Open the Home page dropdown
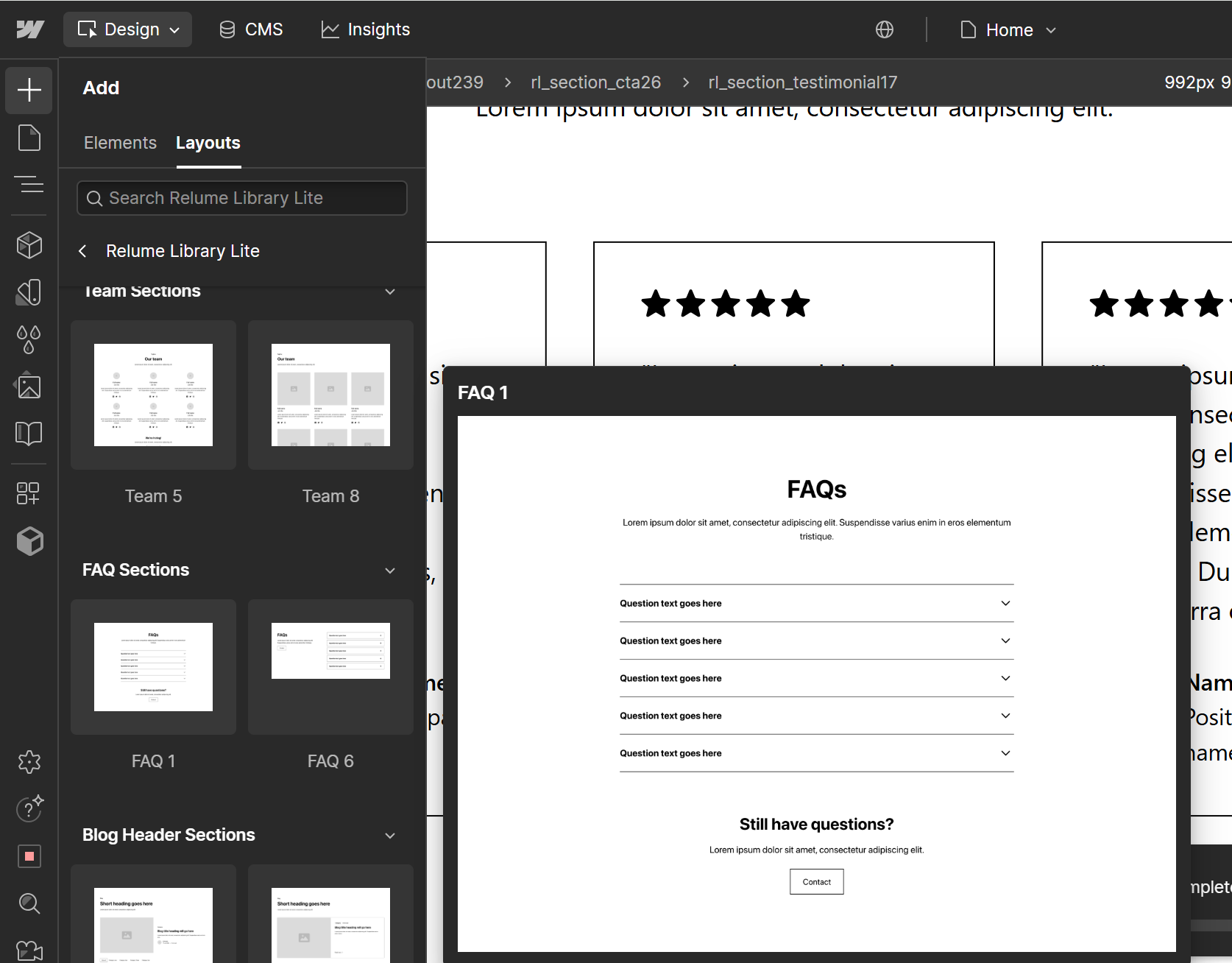The height and width of the screenshot is (963, 1232). (1008, 30)
